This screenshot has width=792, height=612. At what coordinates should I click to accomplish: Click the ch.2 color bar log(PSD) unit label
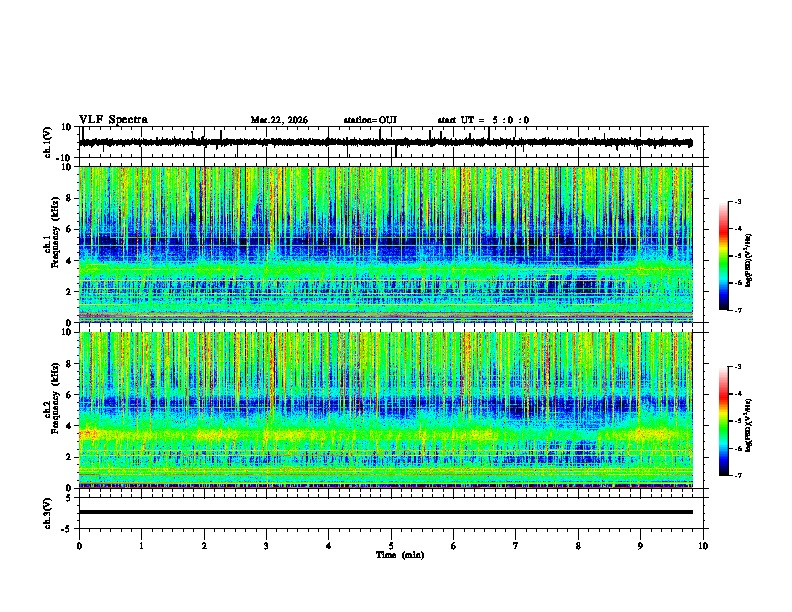click(x=748, y=425)
